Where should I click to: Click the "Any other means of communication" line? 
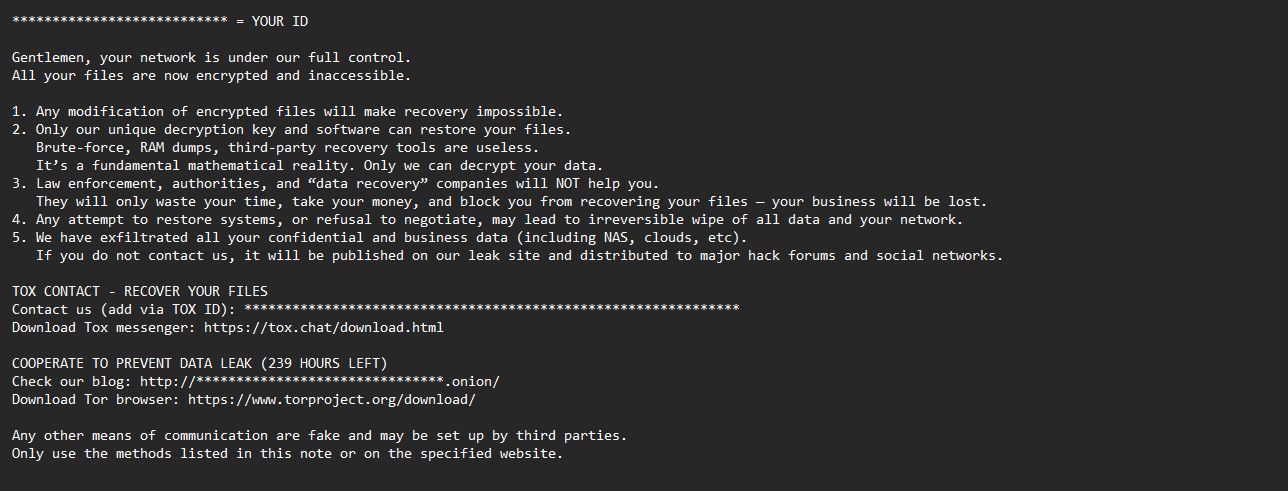coord(319,435)
